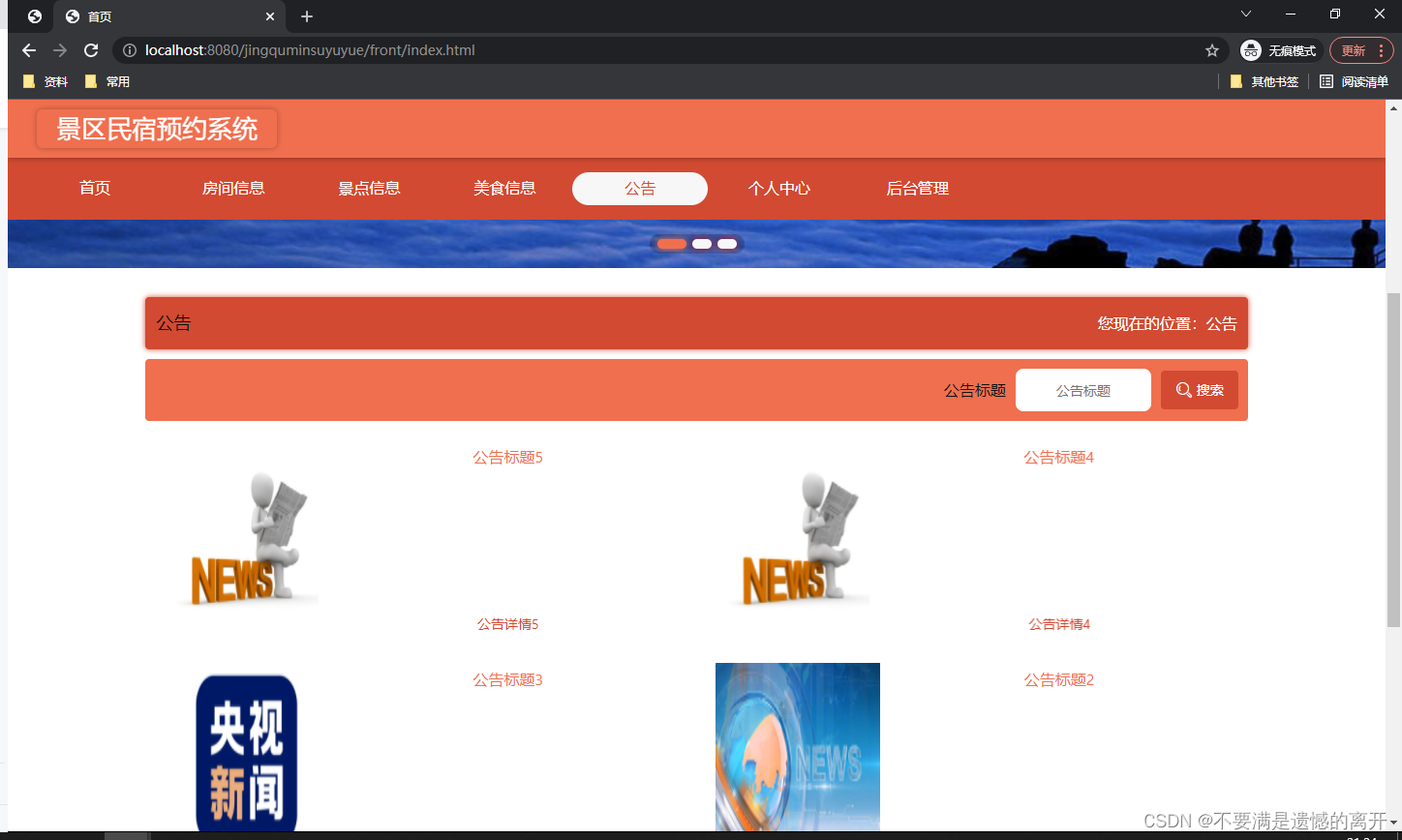The image size is (1402, 840).
Task: Click the 公告标题5 announcement link
Action: coord(506,457)
